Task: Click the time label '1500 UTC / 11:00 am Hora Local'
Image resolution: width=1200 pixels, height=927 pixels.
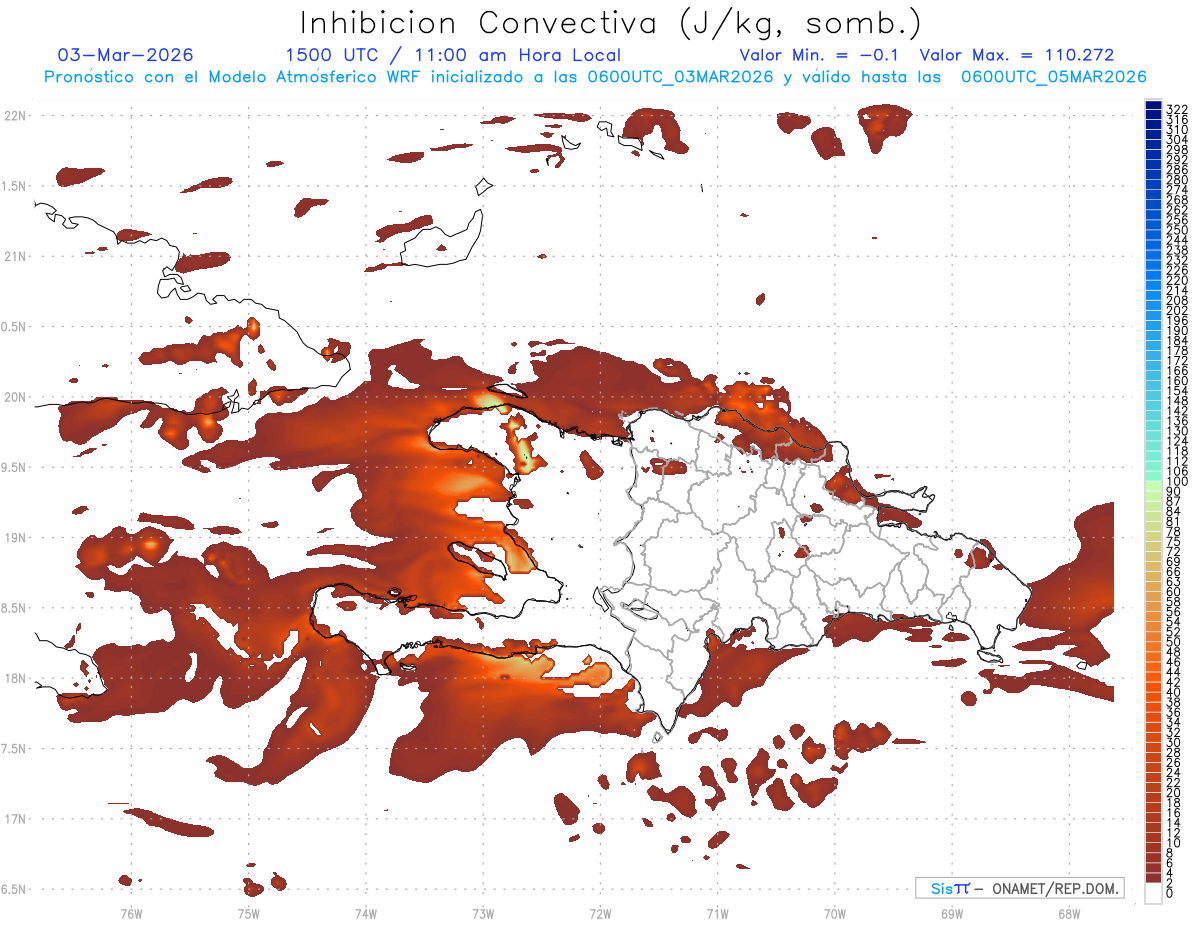Action: pos(453,55)
